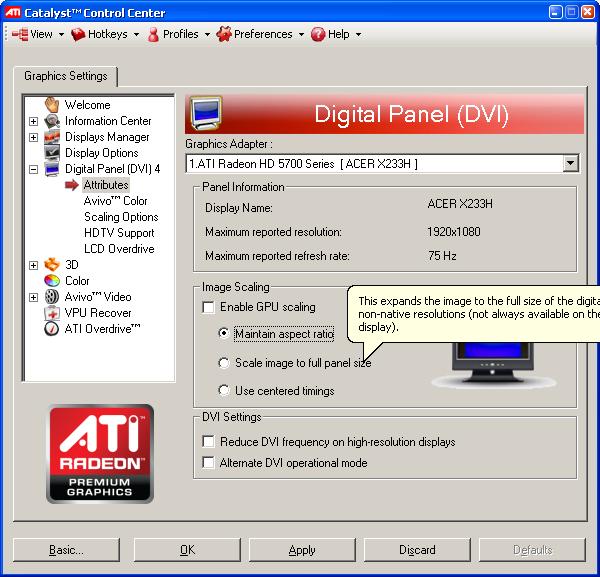Image resolution: width=600 pixels, height=577 pixels.
Task: Select ATI Overdrive tree item
Action: 102,329
